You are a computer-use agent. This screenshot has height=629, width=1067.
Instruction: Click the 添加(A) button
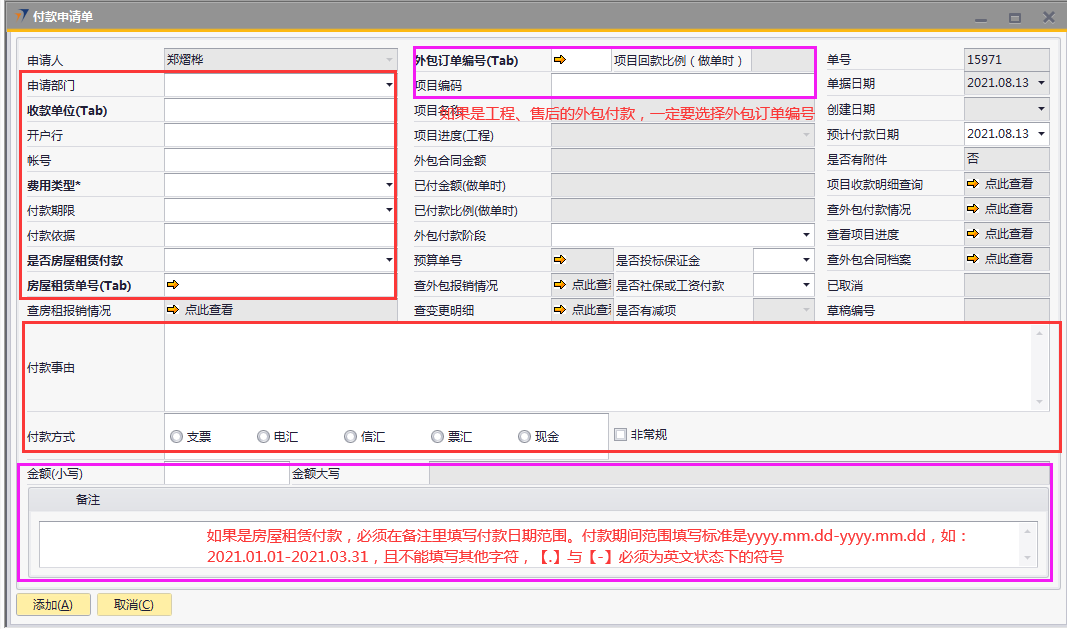coord(53,604)
